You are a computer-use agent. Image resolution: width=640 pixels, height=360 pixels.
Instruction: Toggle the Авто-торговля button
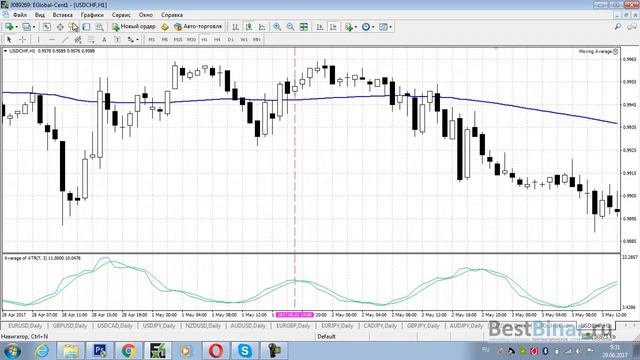(198, 27)
